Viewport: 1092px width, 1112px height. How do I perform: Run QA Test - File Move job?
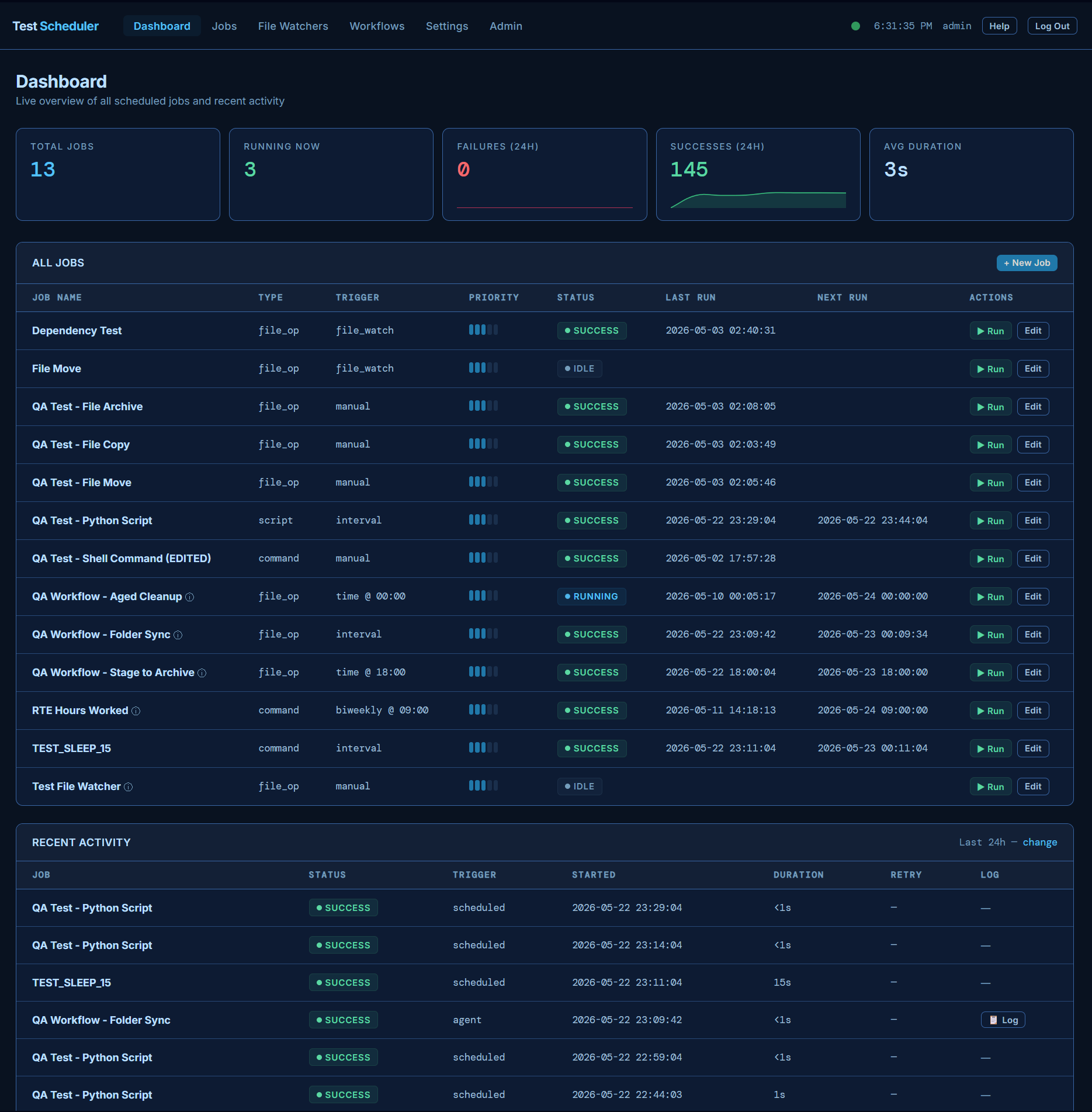990,483
